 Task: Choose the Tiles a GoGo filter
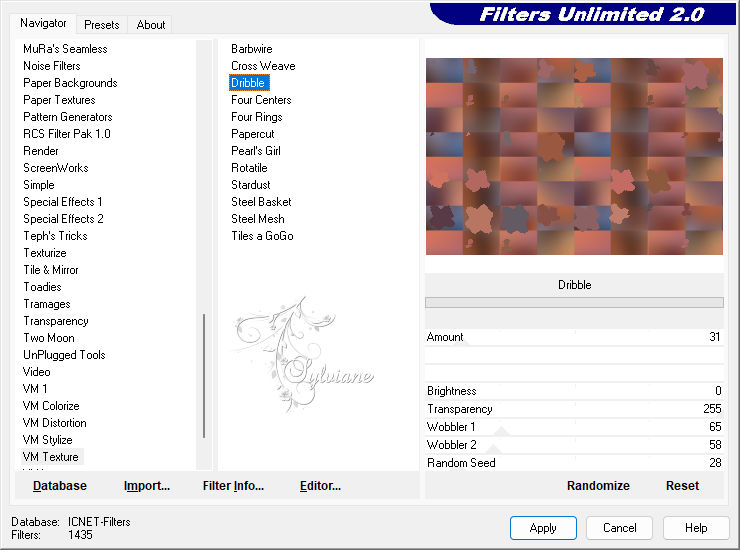[262, 236]
